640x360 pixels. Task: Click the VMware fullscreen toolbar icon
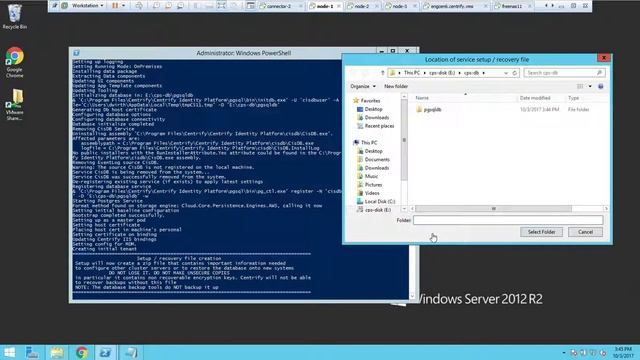(x=222, y=6)
